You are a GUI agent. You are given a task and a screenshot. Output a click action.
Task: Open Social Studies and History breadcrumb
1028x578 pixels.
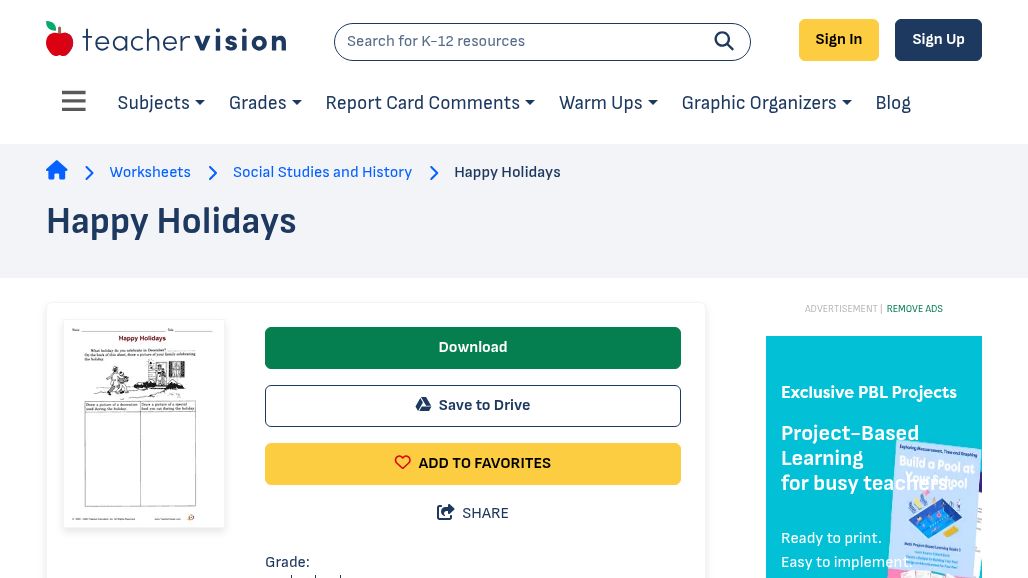point(322,172)
